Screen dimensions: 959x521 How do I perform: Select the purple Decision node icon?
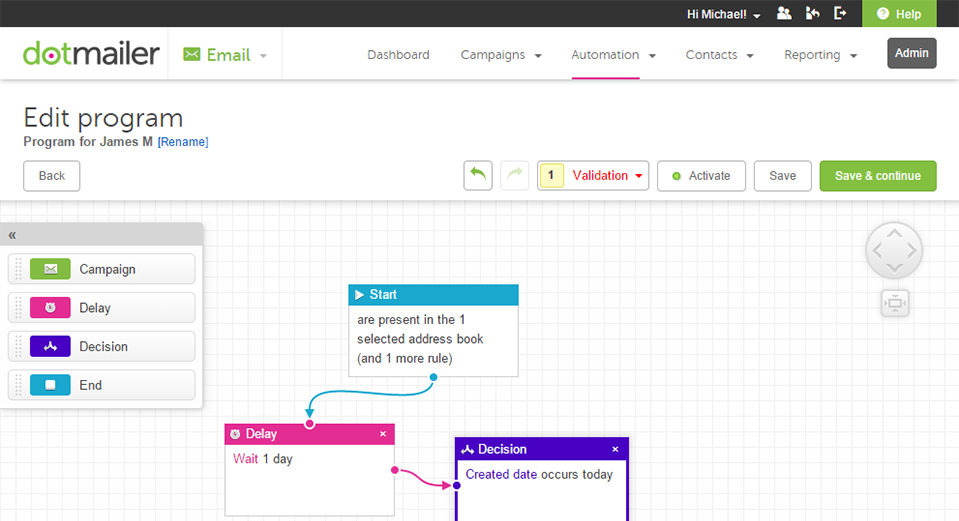point(50,347)
